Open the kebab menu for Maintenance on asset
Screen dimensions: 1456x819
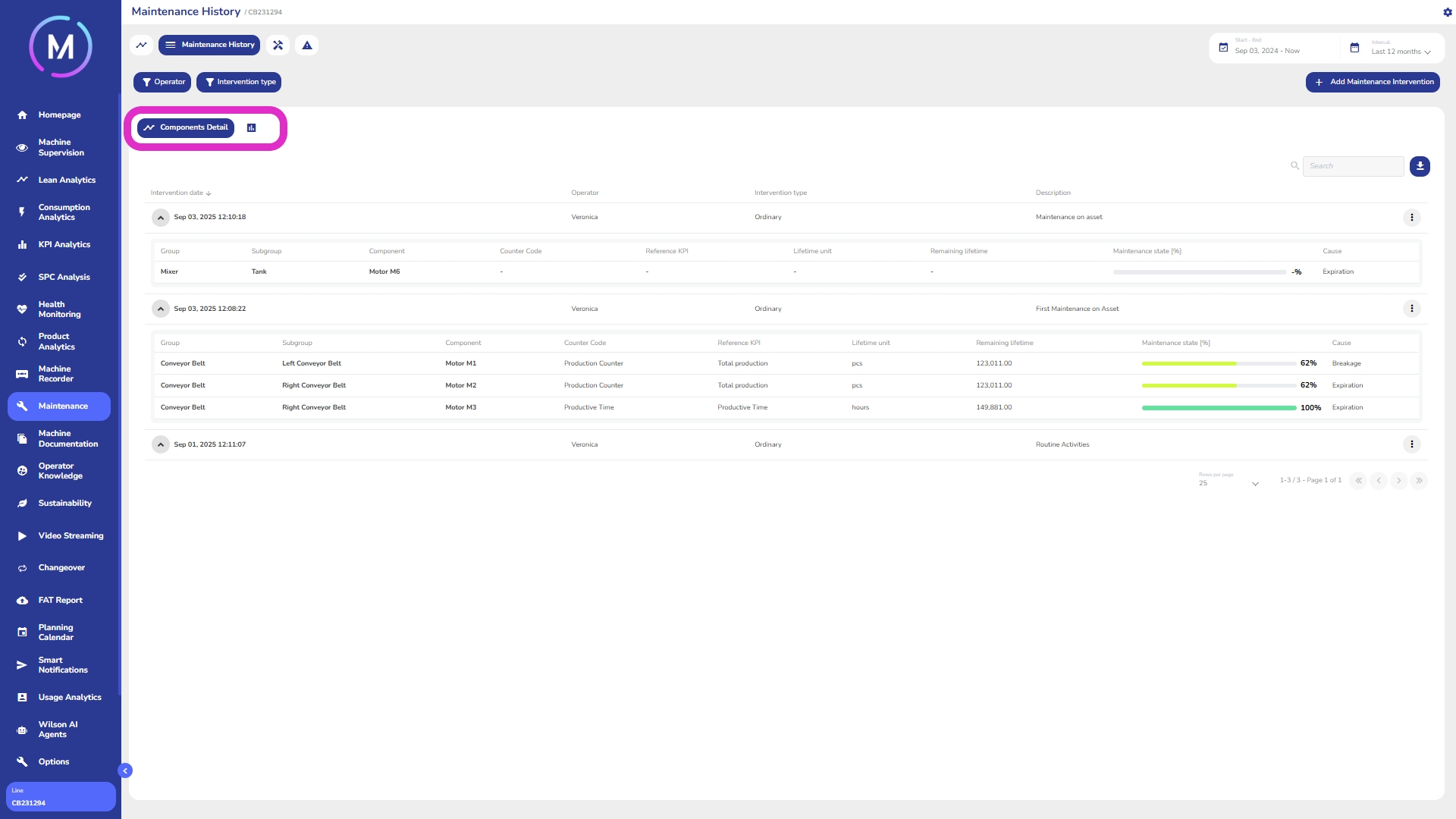coord(1411,218)
